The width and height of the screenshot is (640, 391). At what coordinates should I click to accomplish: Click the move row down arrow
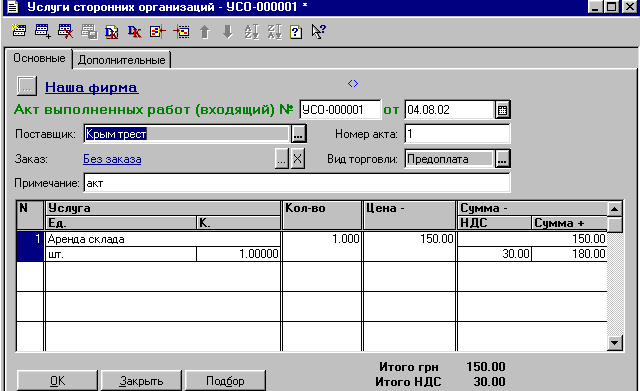pos(228,31)
